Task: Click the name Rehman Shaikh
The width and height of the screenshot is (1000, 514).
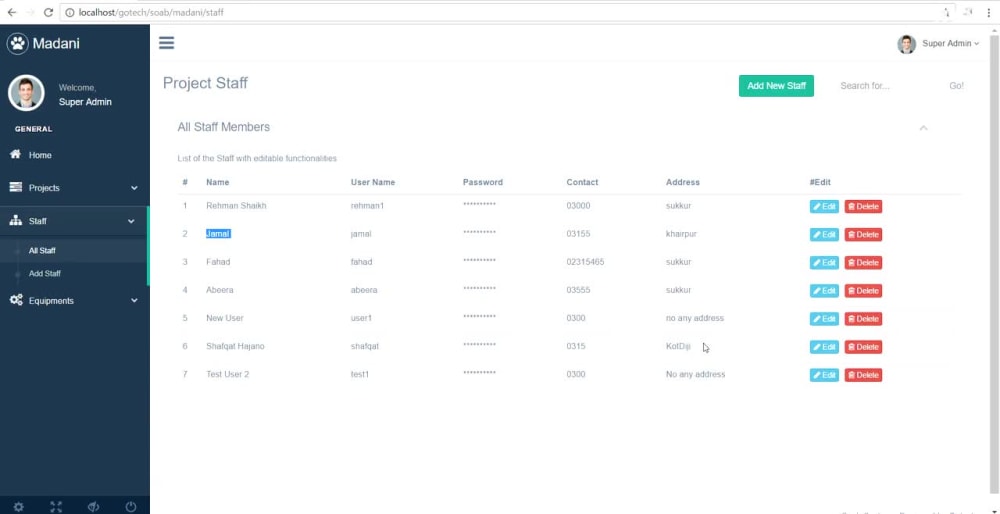Action: (236, 205)
